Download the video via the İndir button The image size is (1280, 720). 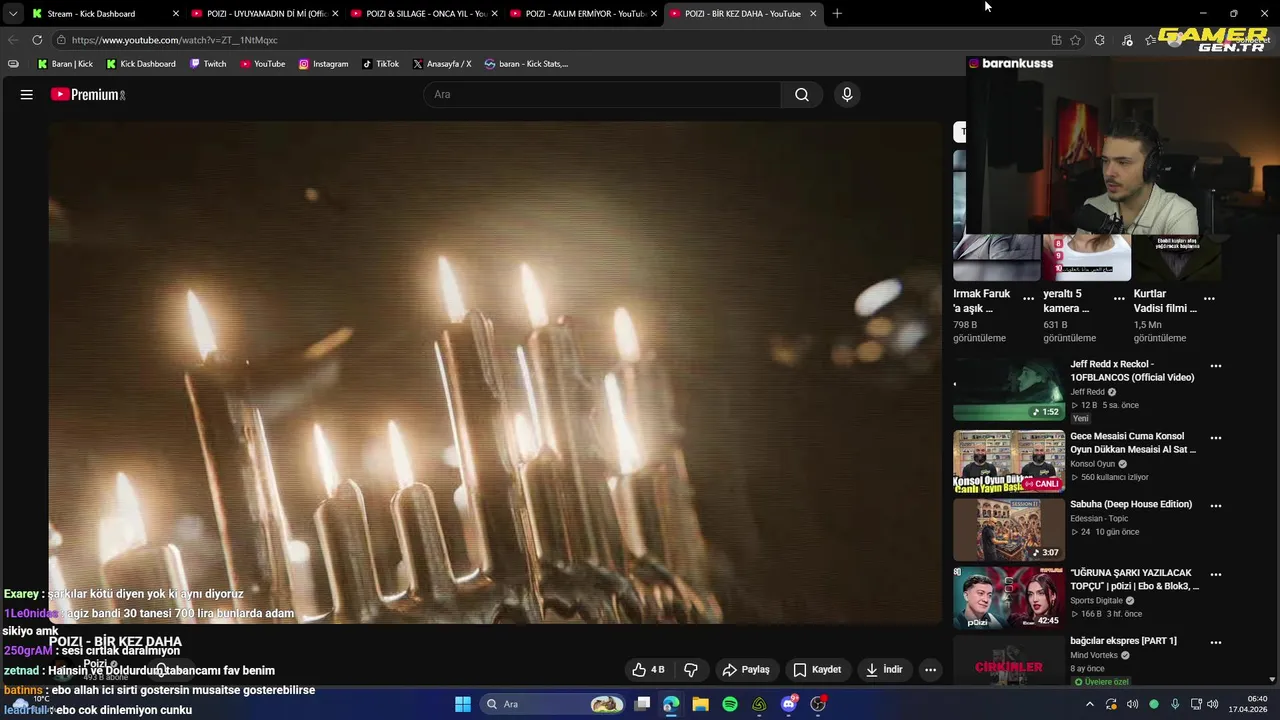(x=884, y=669)
